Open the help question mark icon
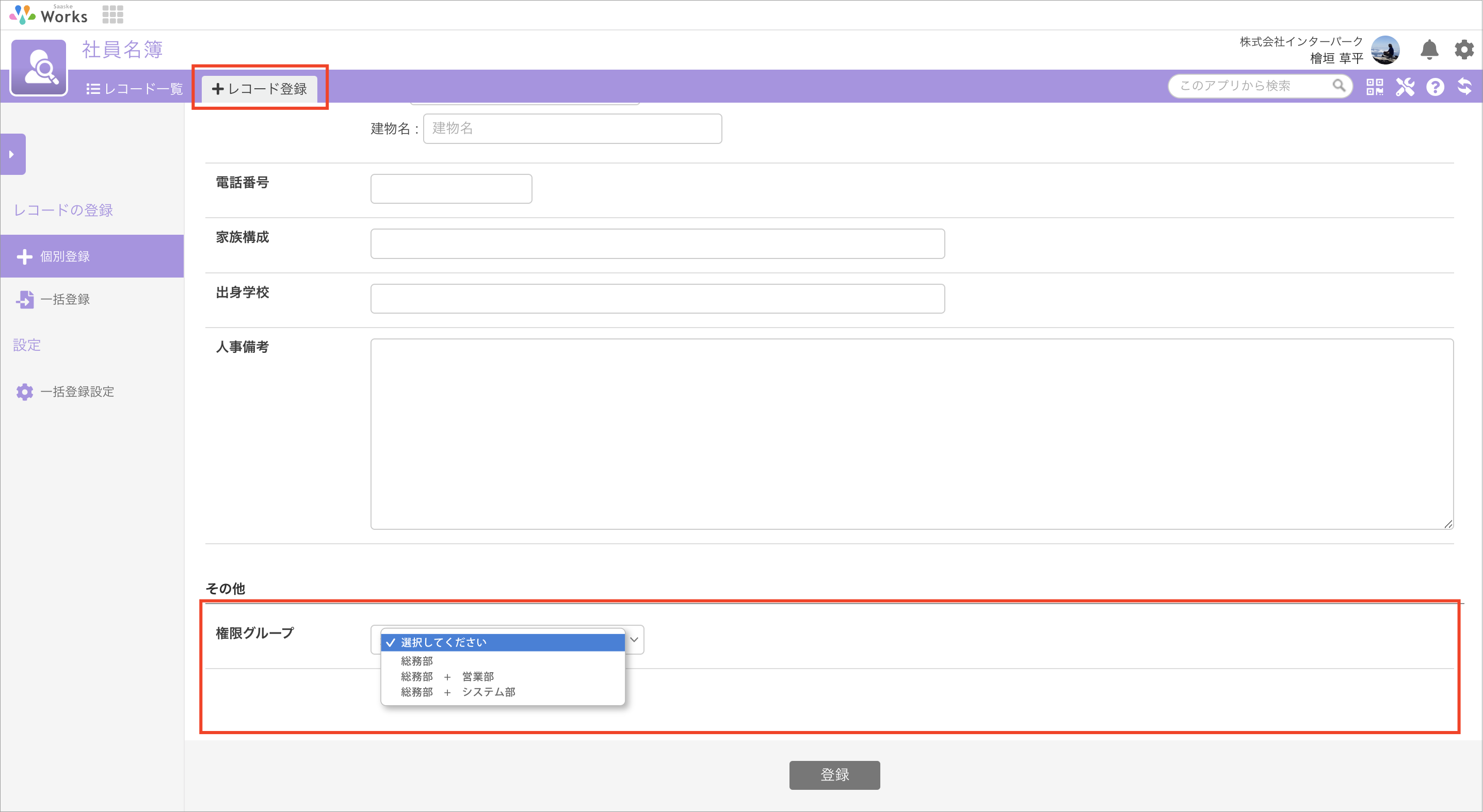Viewport: 1483px width, 812px height. pyautogui.click(x=1435, y=86)
